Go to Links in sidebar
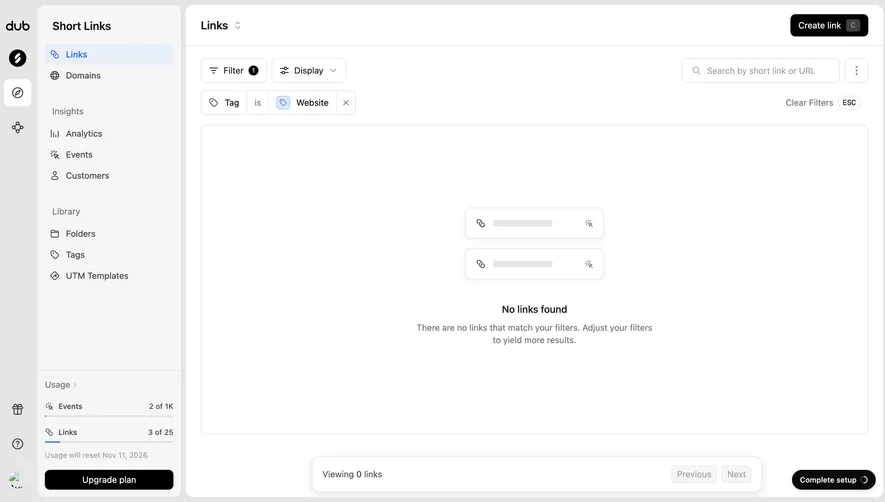 click(x=109, y=54)
